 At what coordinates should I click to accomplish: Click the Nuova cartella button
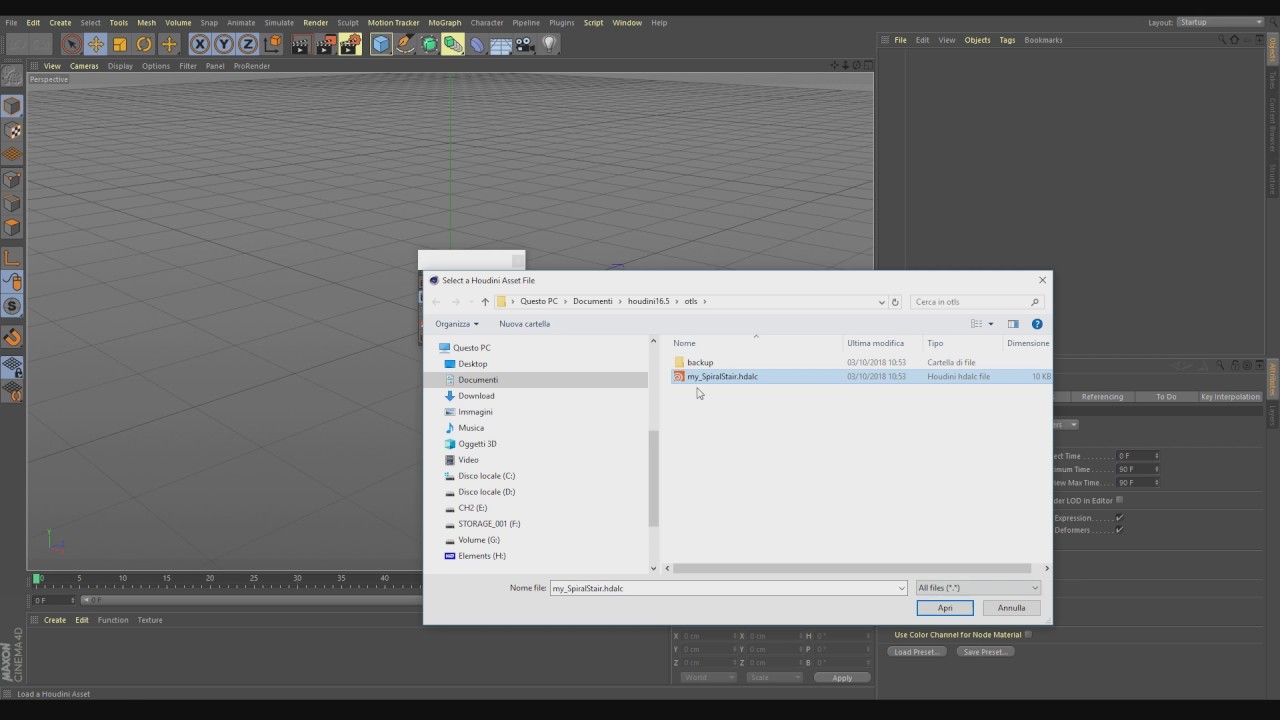pos(524,324)
